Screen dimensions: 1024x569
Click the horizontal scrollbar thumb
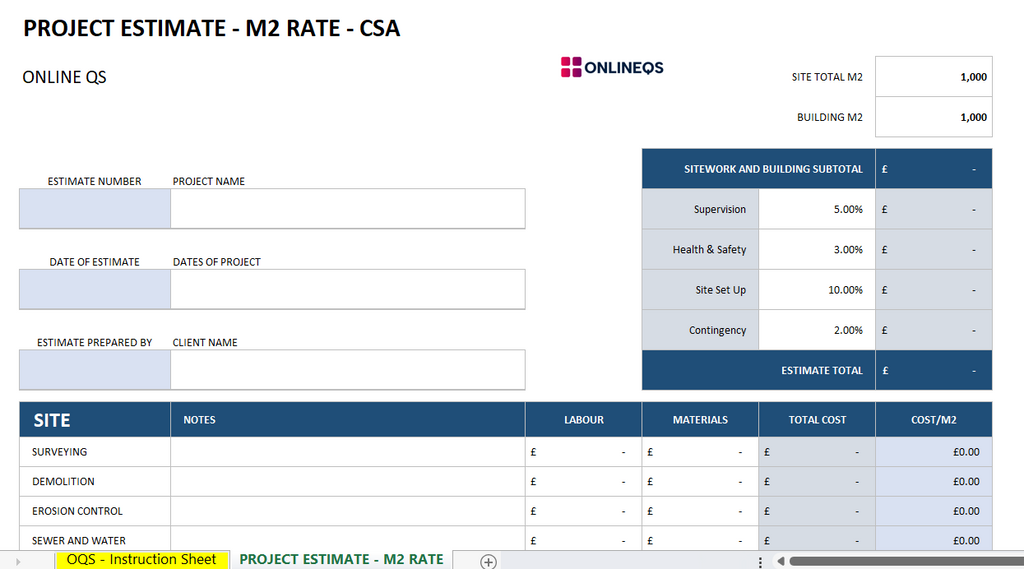click(906, 561)
